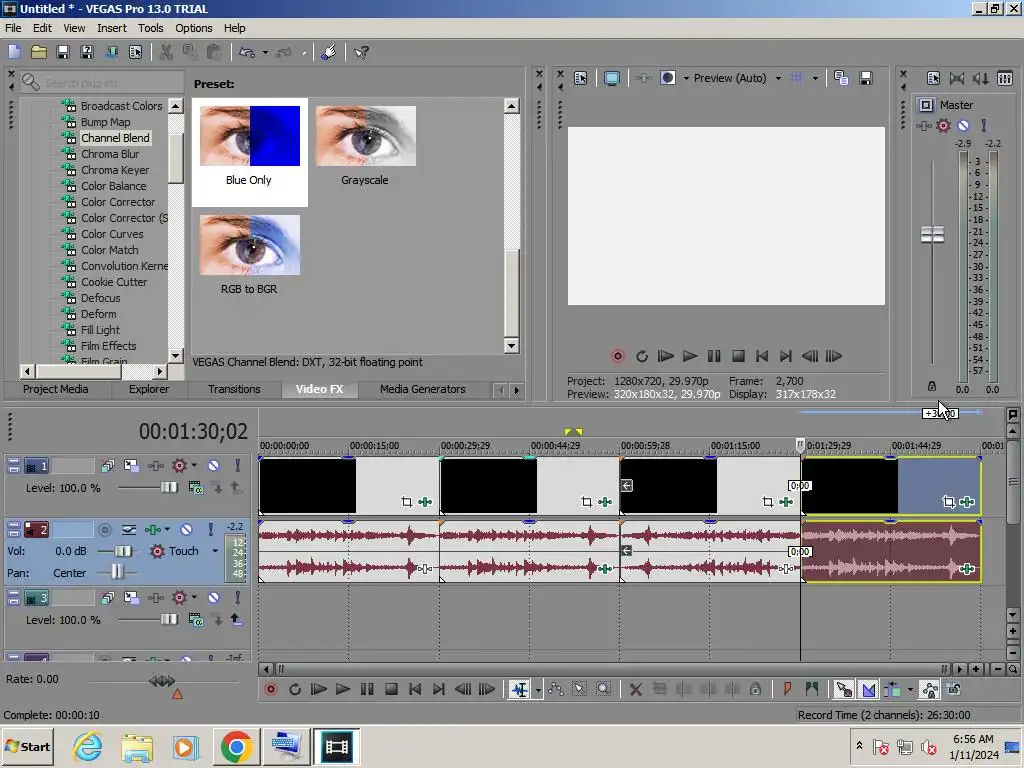Viewport: 1024px width, 768px height.
Task: Toggle the Master bus mute
Action: click(963, 125)
